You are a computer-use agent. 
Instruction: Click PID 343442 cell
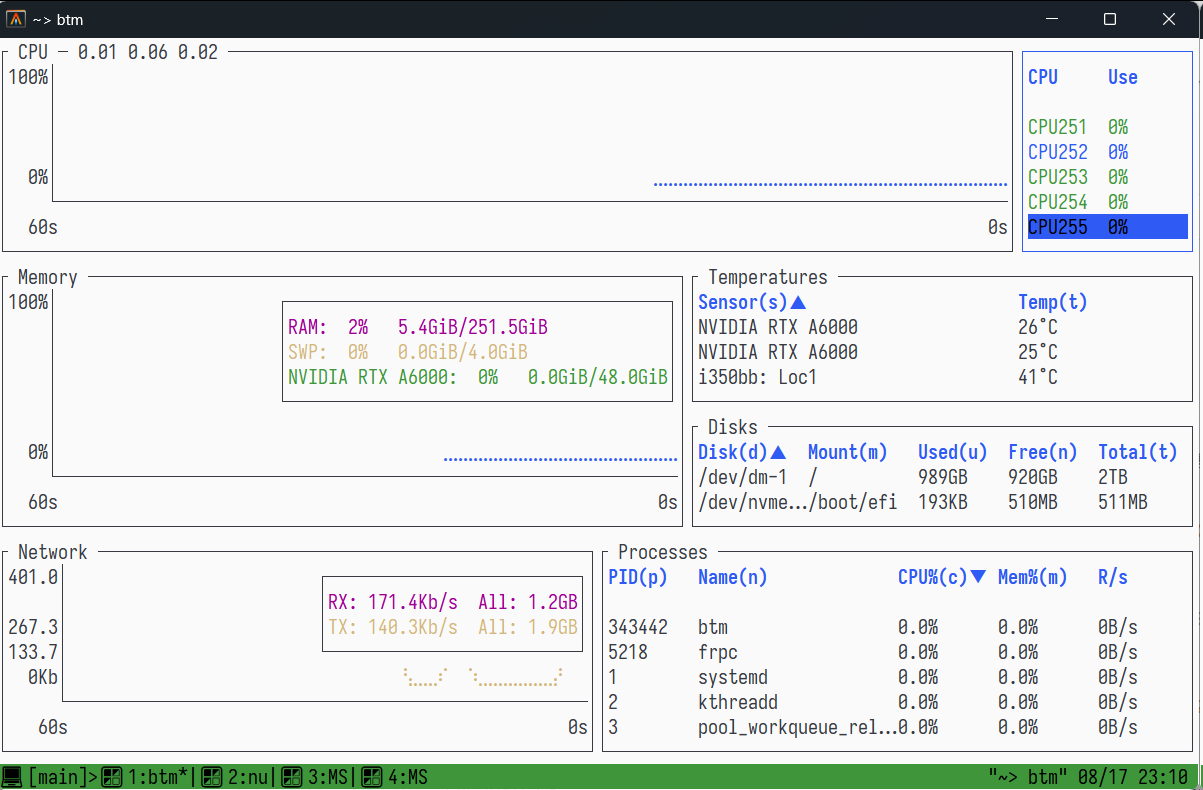pos(638,627)
